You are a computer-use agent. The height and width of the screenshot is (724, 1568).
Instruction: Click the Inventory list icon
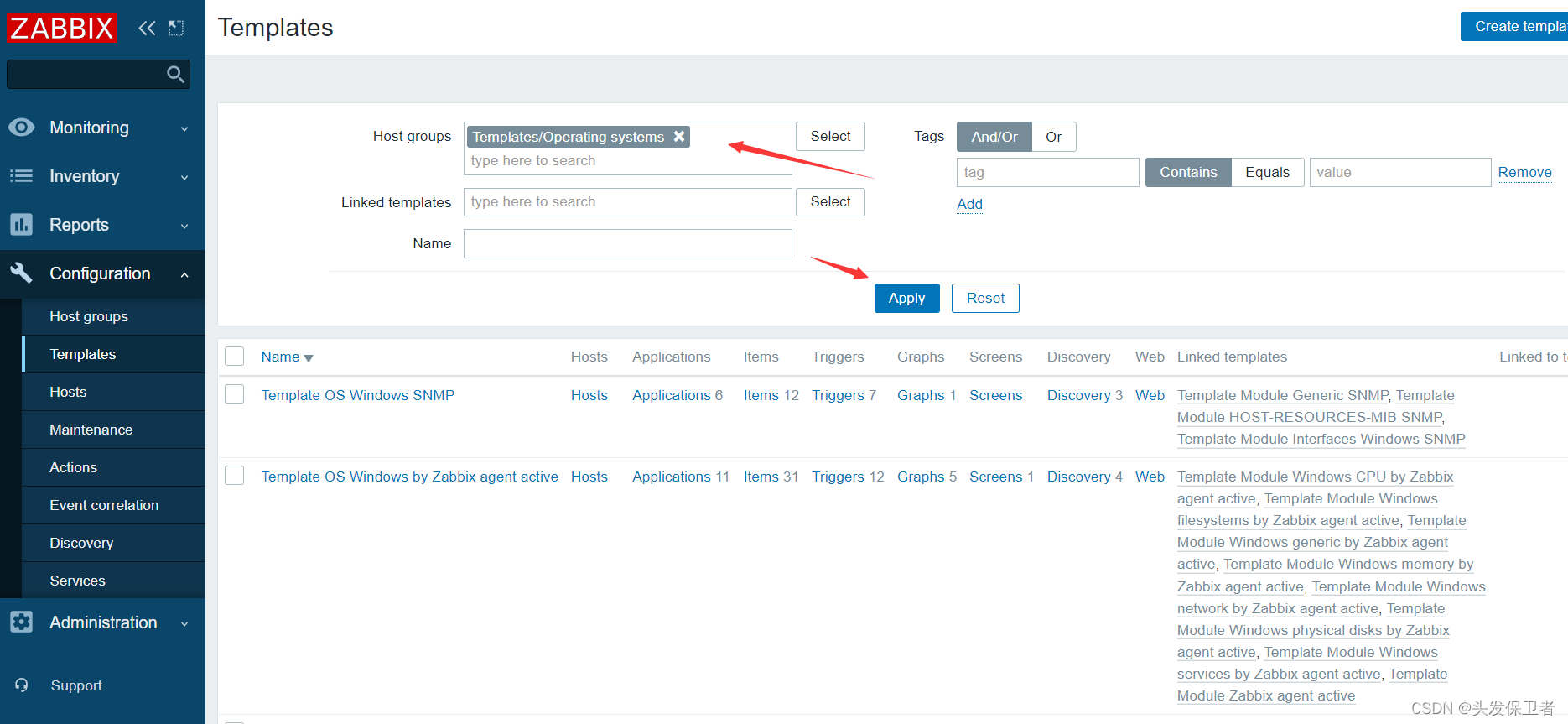(x=21, y=176)
